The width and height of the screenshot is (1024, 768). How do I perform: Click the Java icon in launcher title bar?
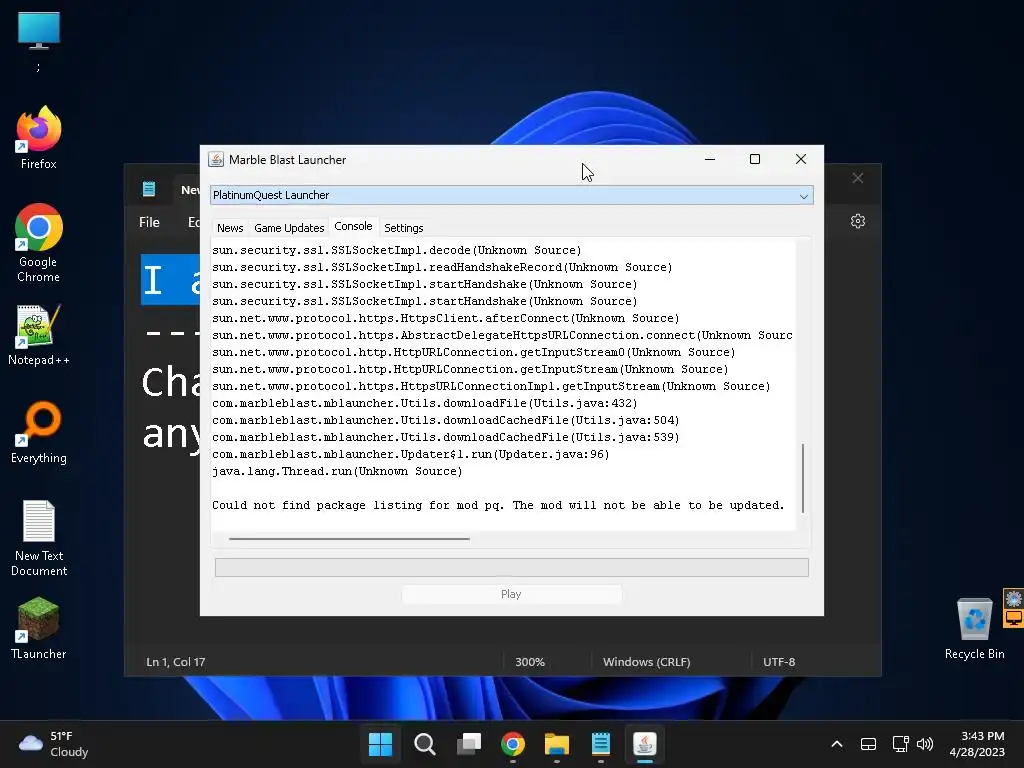[x=216, y=159]
